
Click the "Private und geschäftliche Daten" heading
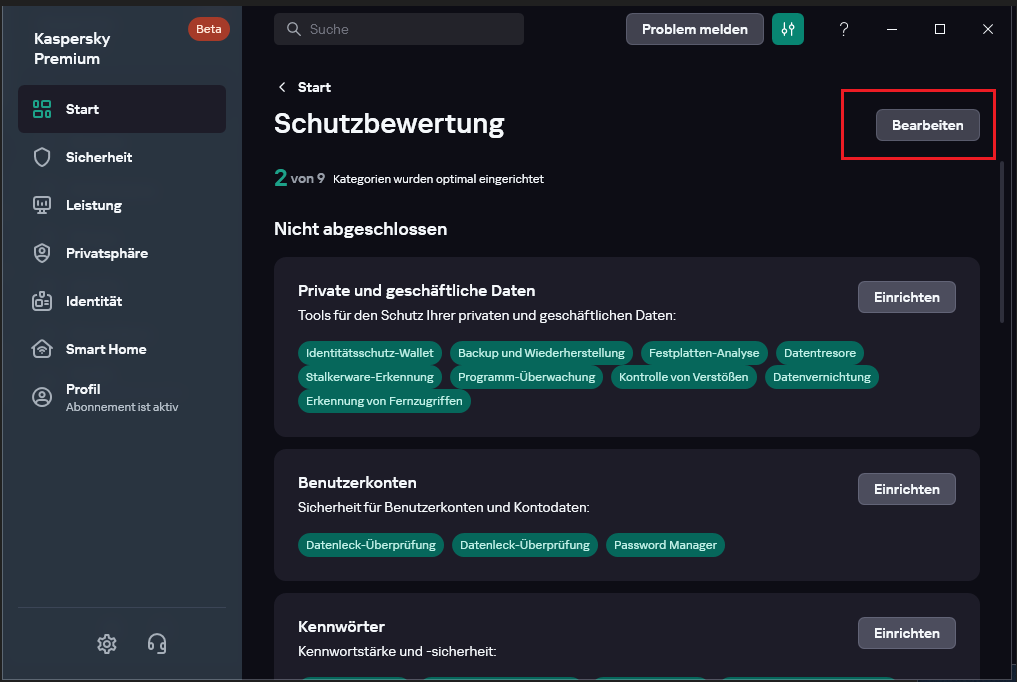pyautogui.click(x=416, y=290)
